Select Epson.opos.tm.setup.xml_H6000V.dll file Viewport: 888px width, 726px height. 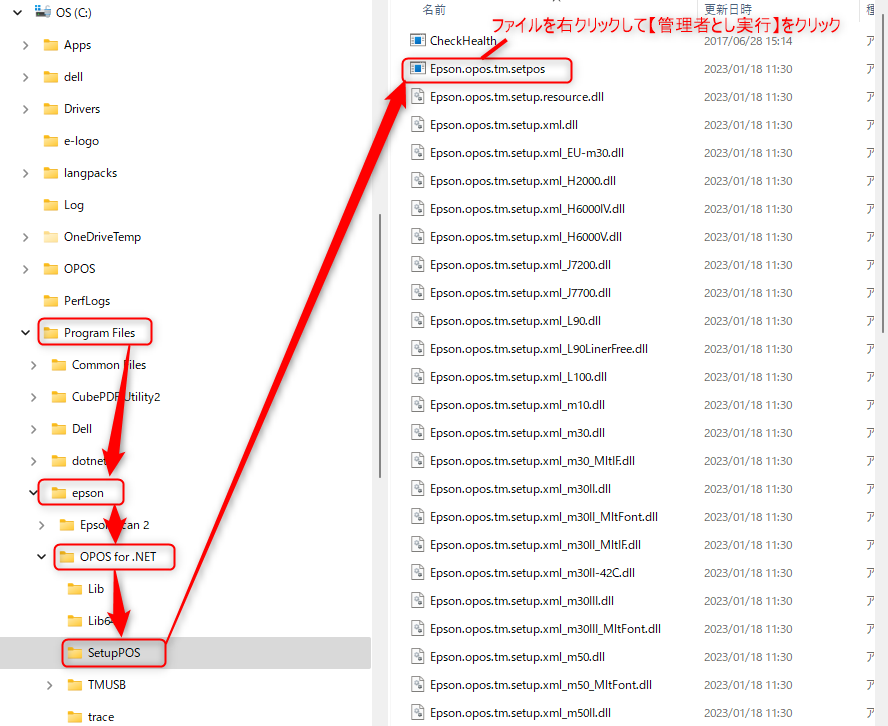pos(526,237)
